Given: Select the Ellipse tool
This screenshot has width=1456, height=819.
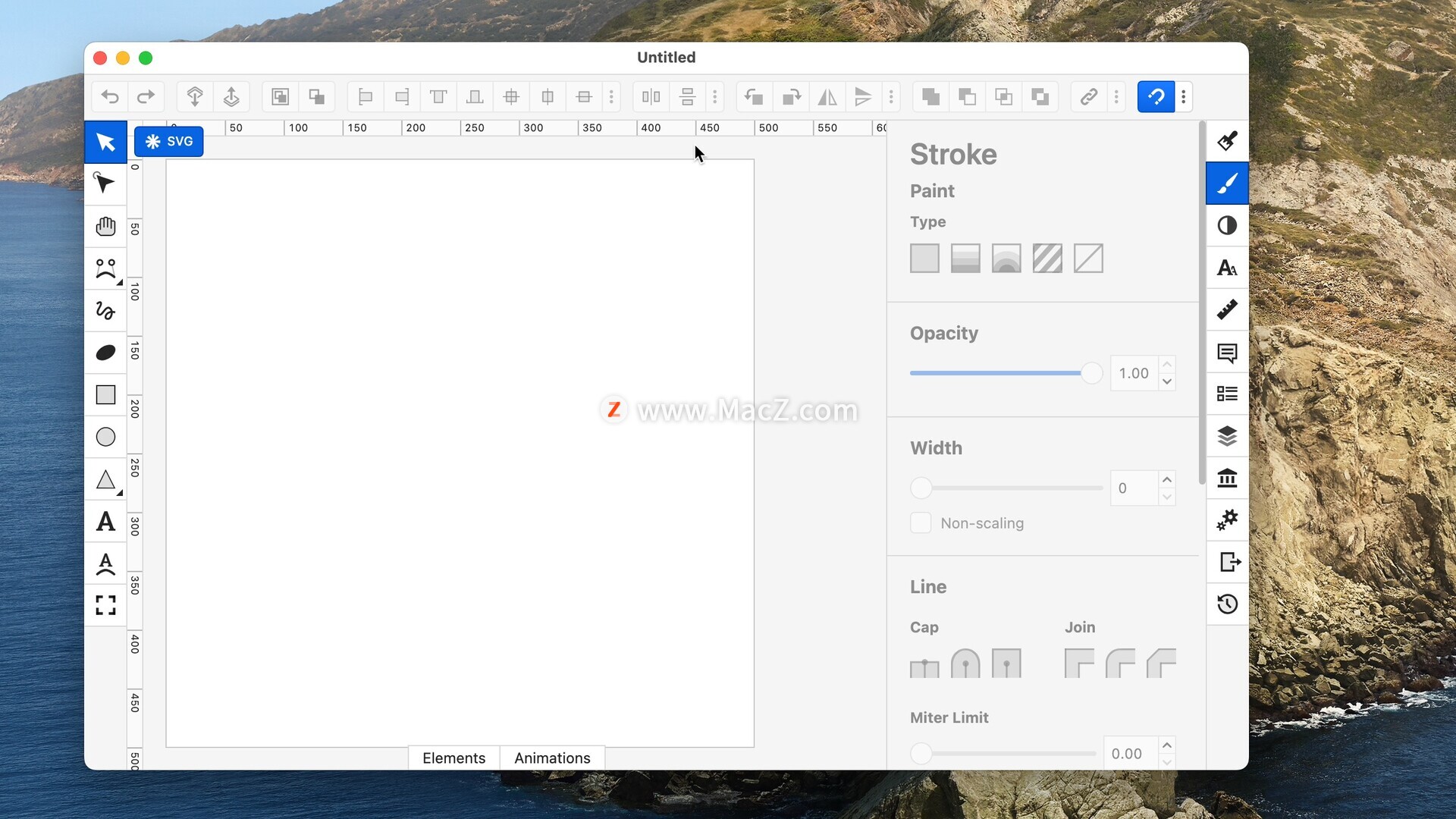Looking at the screenshot, I should (x=105, y=437).
